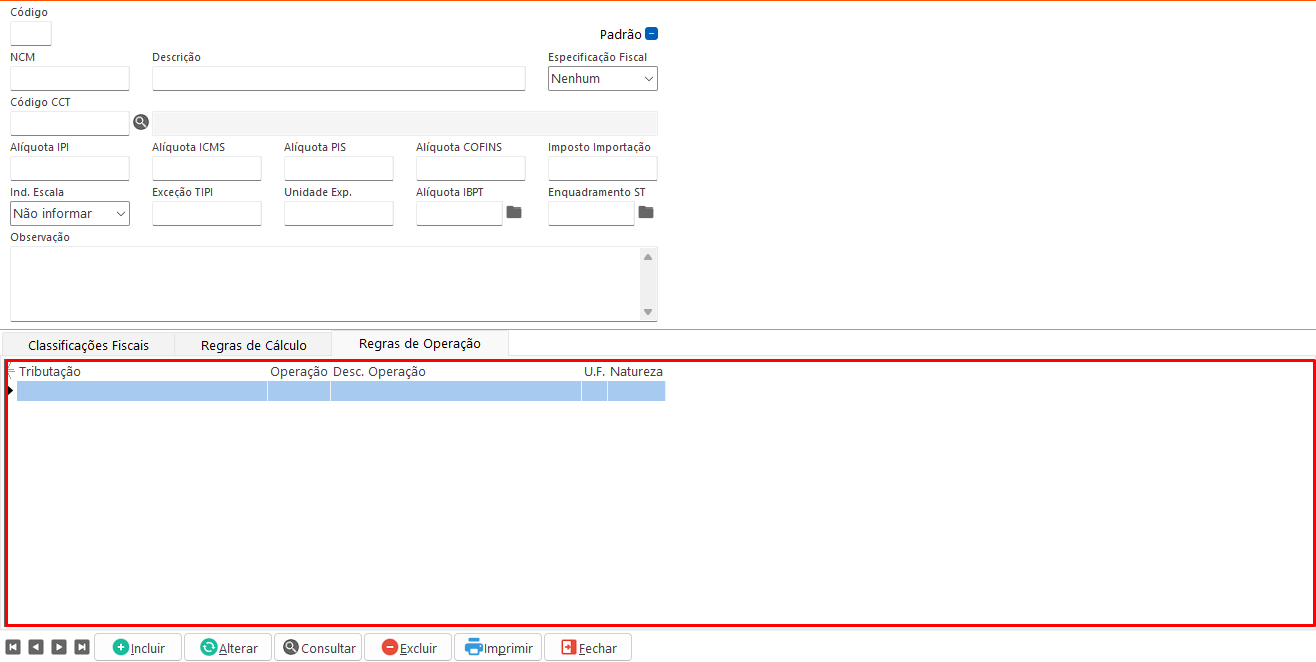This screenshot has height=662, width=1316.
Task: Click the Alterar button
Action: tap(228, 648)
